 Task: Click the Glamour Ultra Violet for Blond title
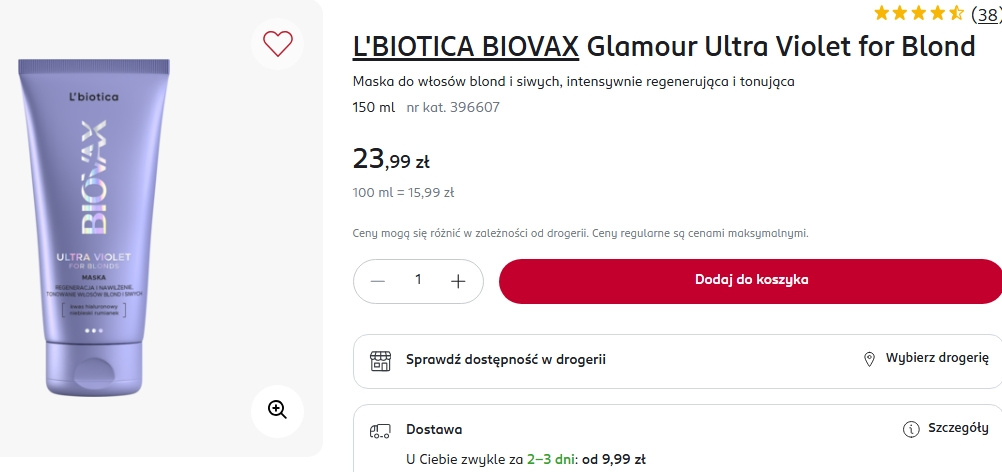781,47
